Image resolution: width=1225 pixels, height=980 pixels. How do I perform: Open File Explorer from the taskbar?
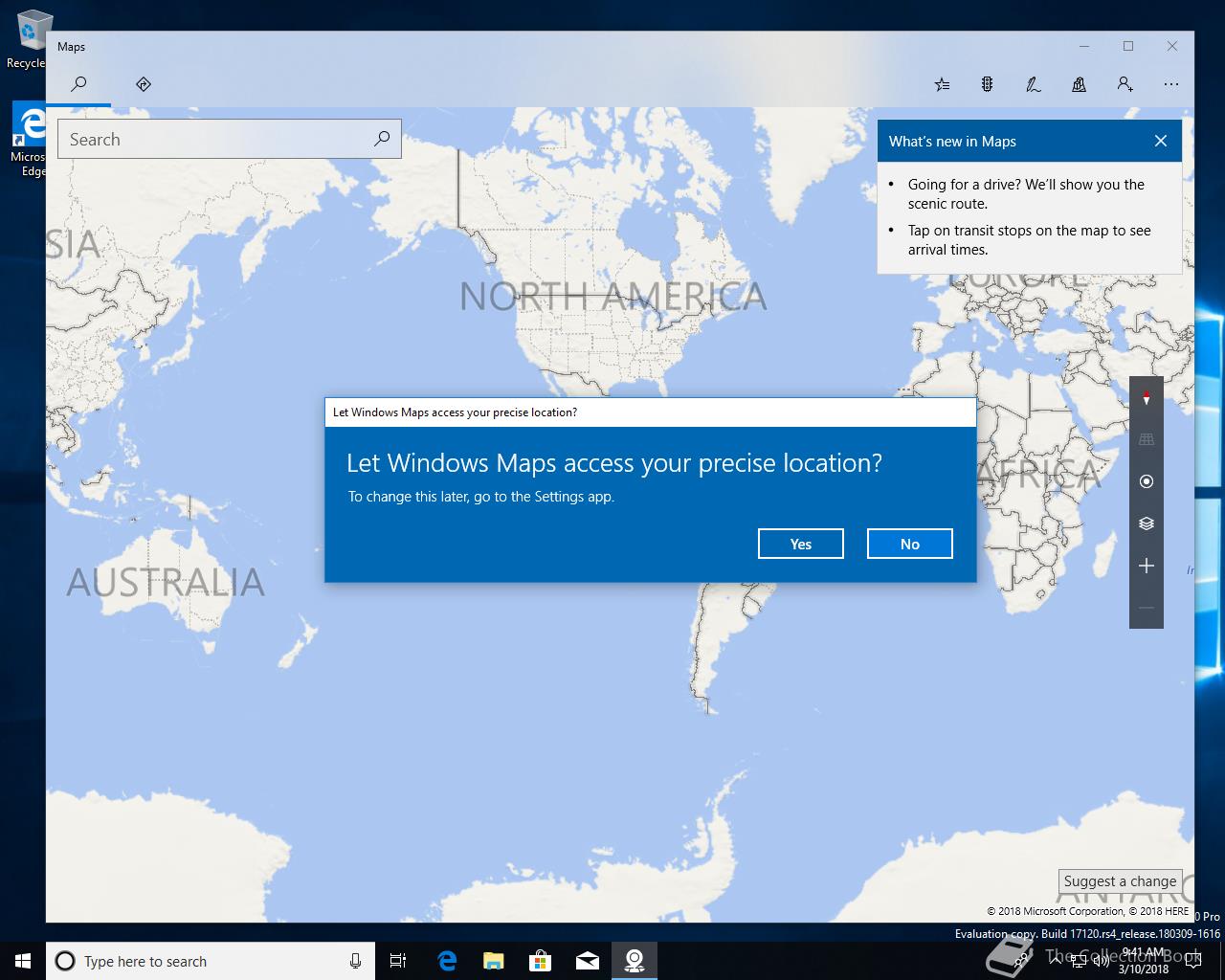tap(494, 961)
